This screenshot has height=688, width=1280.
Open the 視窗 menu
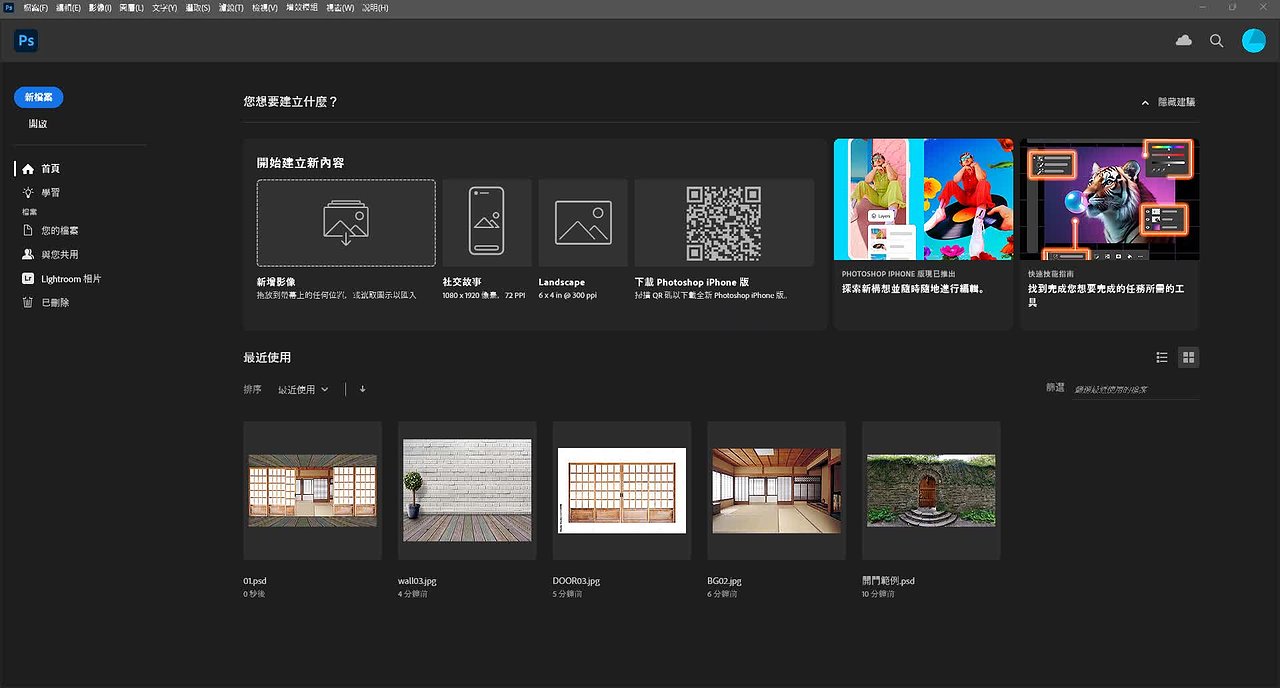(x=340, y=7)
